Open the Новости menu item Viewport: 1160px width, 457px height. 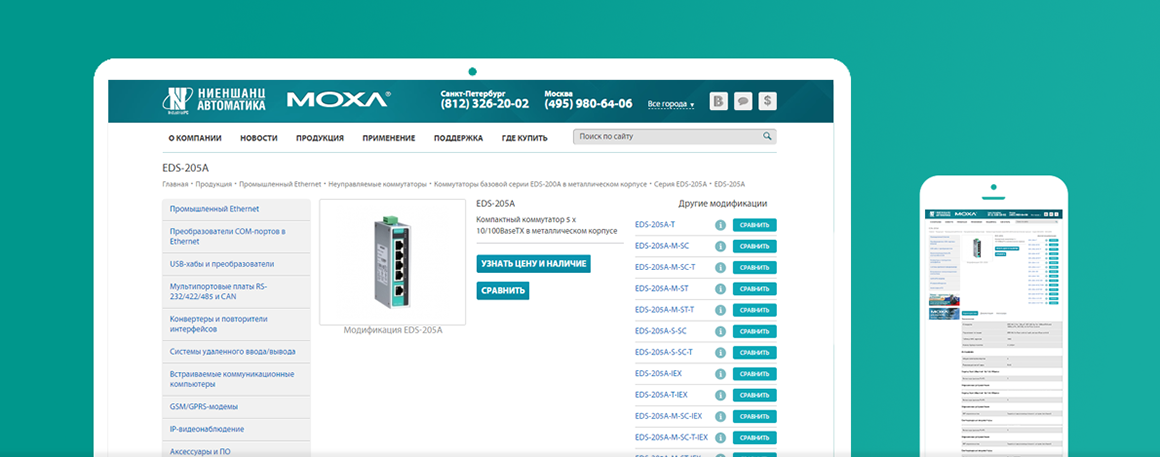259,138
